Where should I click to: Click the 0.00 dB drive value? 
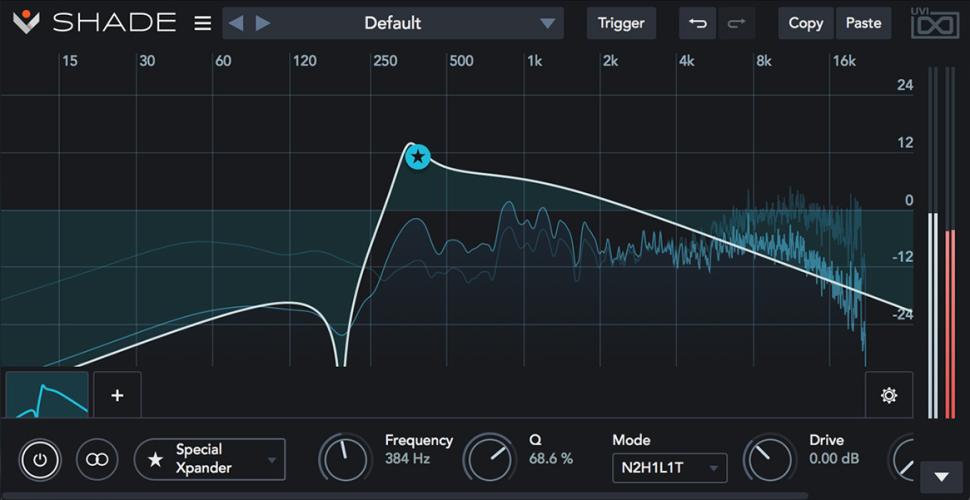pyautogui.click(x=834, y=459)
